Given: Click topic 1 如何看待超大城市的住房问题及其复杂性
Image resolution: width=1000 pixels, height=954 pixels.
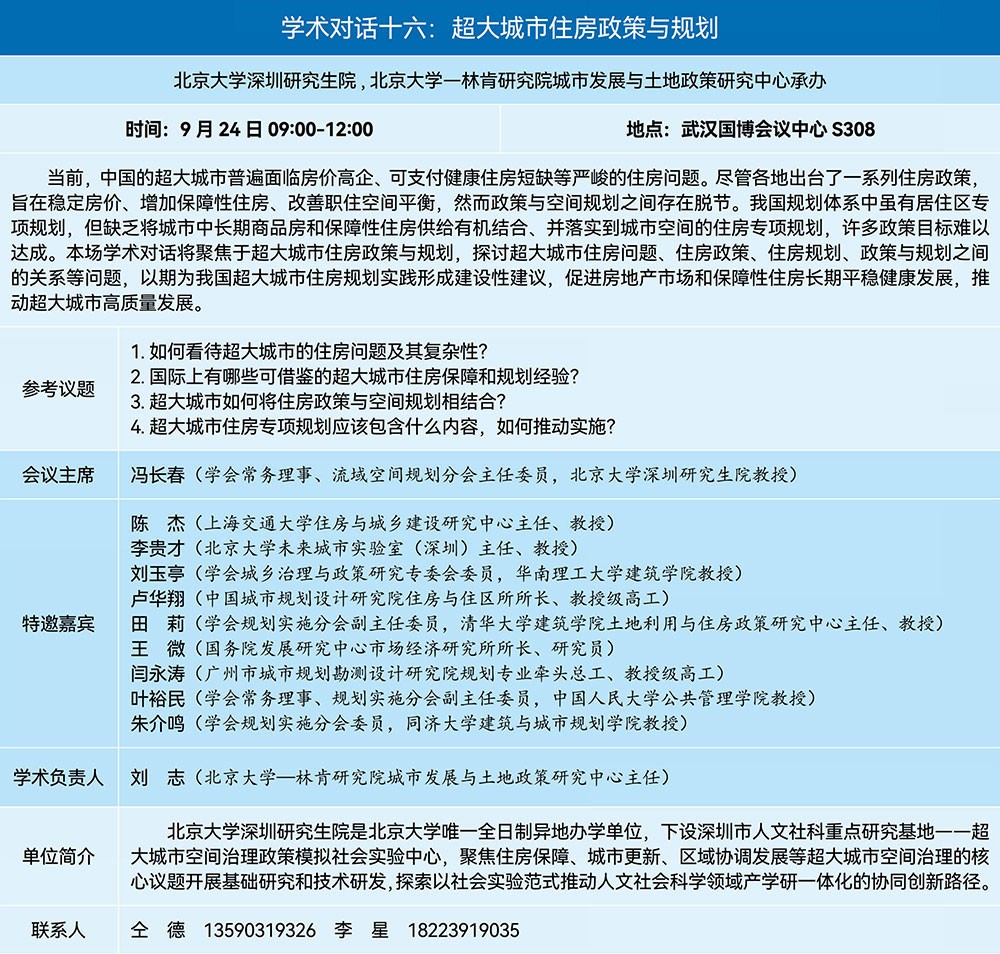Looking at the screenshot, I should coord(309,351).
